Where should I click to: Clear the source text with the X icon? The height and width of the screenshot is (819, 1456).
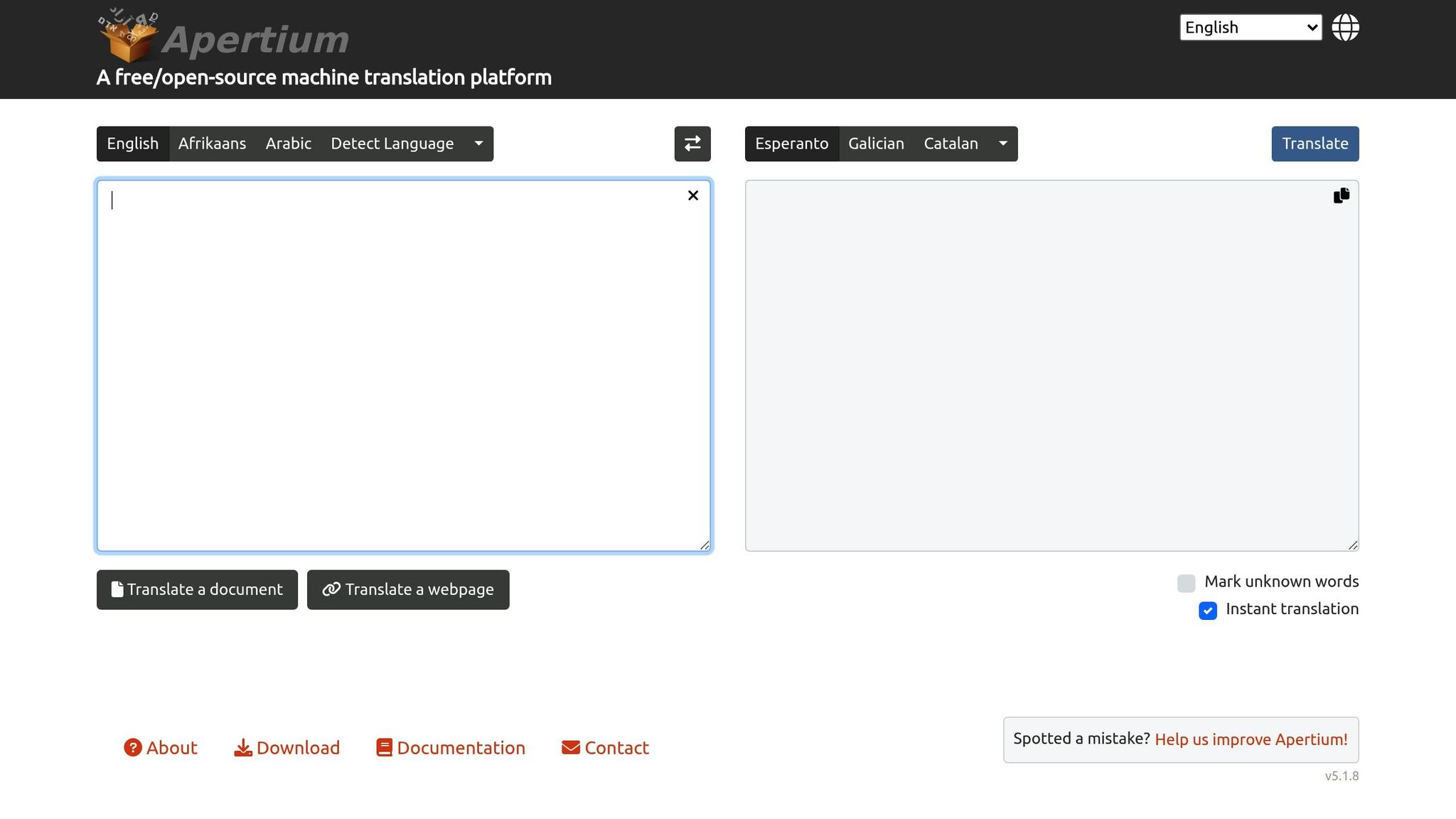(693, 196)
